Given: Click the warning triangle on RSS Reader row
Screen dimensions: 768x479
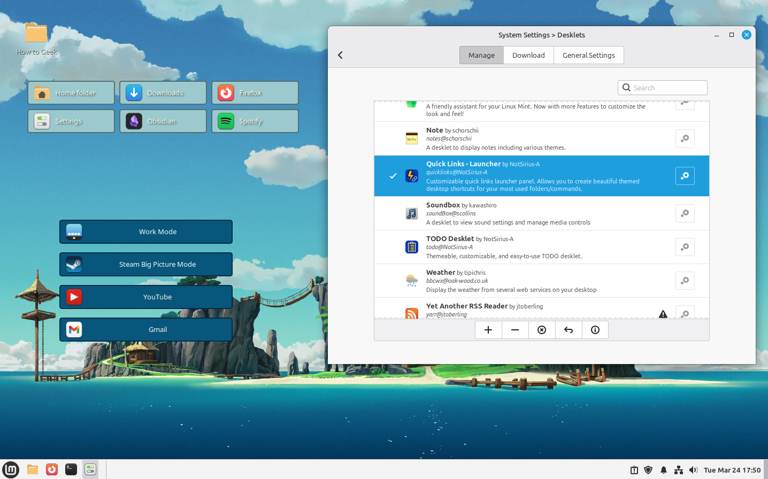Looking at the screenshot, I should click(x=663, y=314).
